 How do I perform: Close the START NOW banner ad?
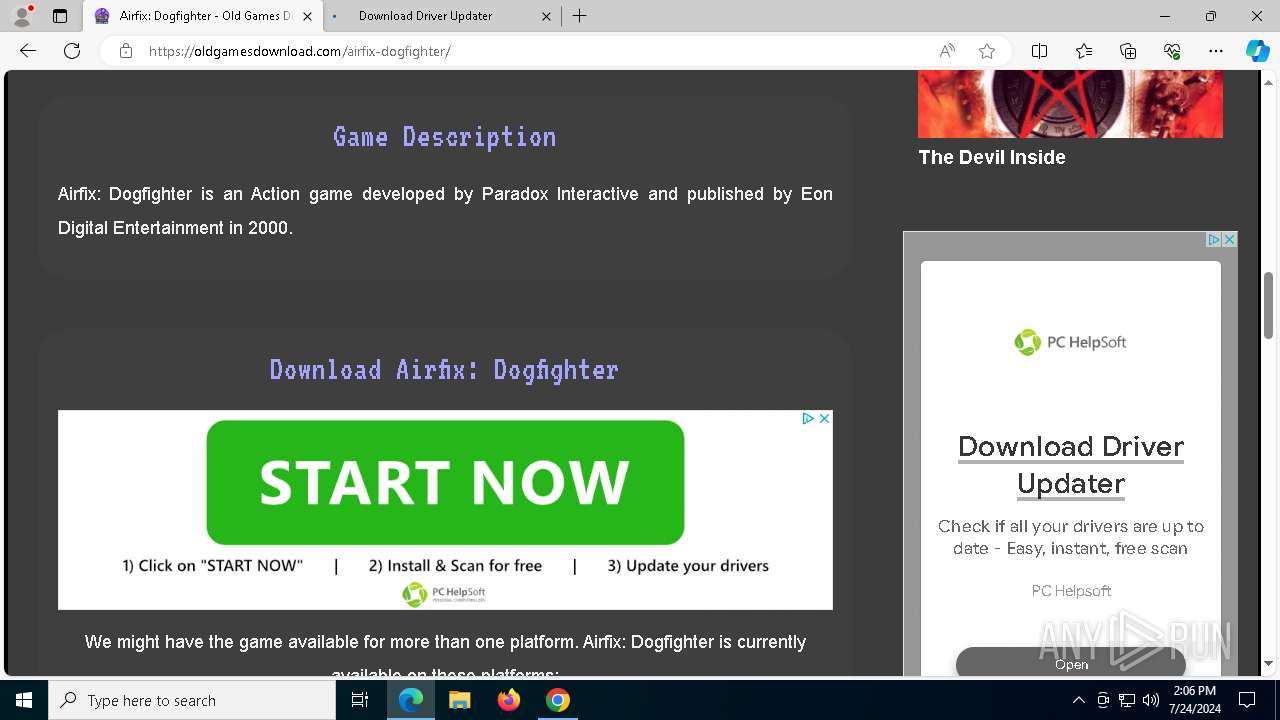click(x=824, y=419)
